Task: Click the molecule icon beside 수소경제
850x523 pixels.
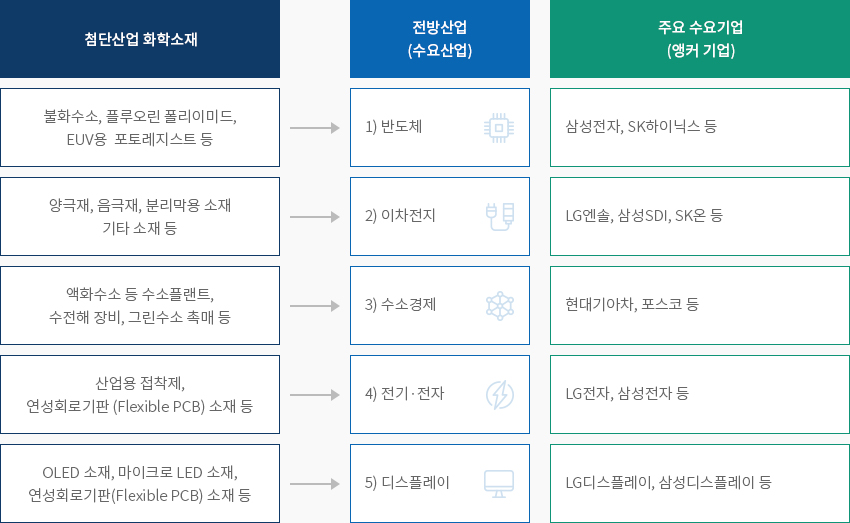Action: (x=500, y=306)
